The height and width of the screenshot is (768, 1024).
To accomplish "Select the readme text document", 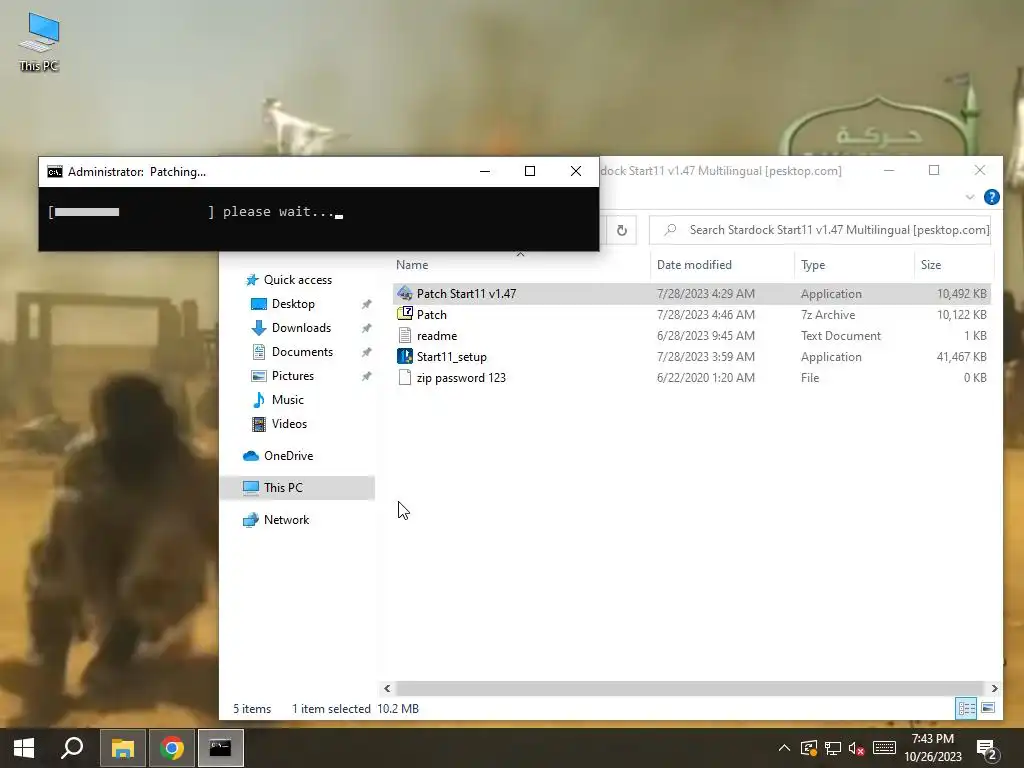I will click(x=436, y=336).
